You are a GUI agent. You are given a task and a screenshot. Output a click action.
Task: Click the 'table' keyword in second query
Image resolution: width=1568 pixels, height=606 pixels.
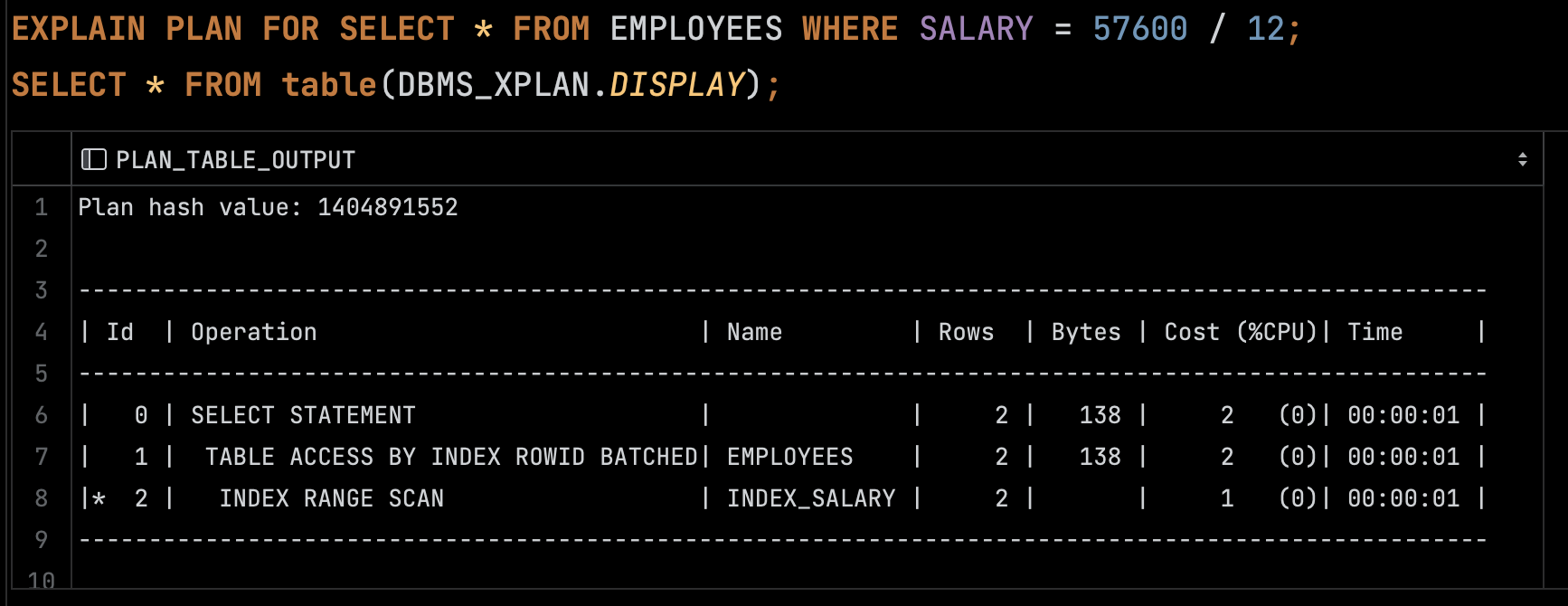coord(329,85)
